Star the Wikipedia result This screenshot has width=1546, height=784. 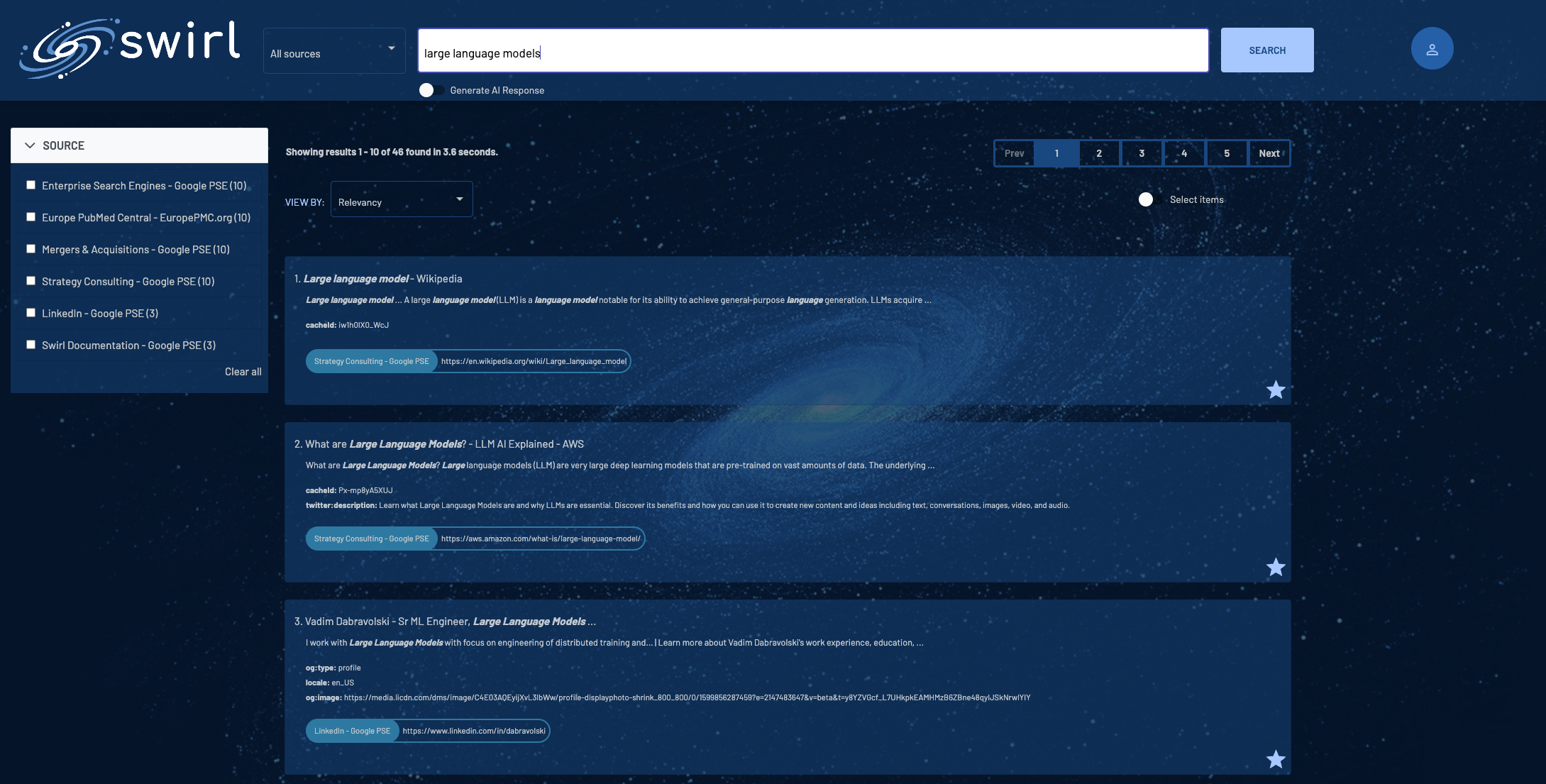pos(1276,390)
